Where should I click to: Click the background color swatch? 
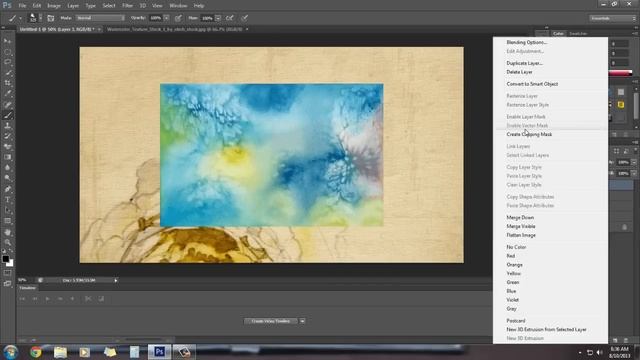(x=11, y=264)
